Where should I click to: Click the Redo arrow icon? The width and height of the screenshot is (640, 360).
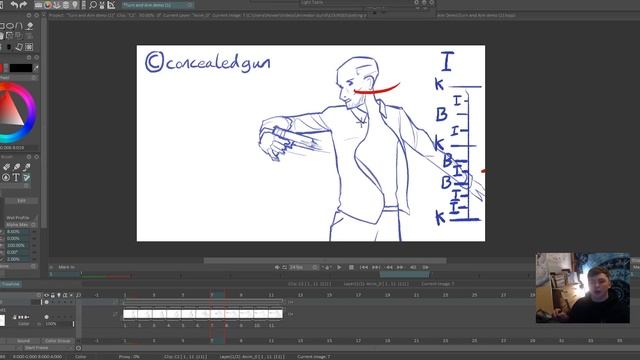(23, 5)
